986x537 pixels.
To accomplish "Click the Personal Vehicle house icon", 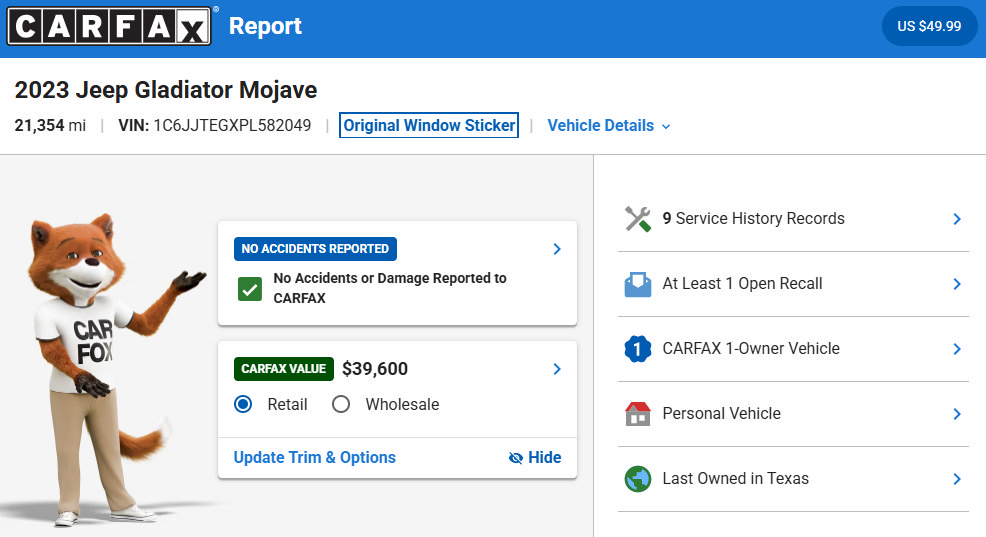I will [638, 414].
